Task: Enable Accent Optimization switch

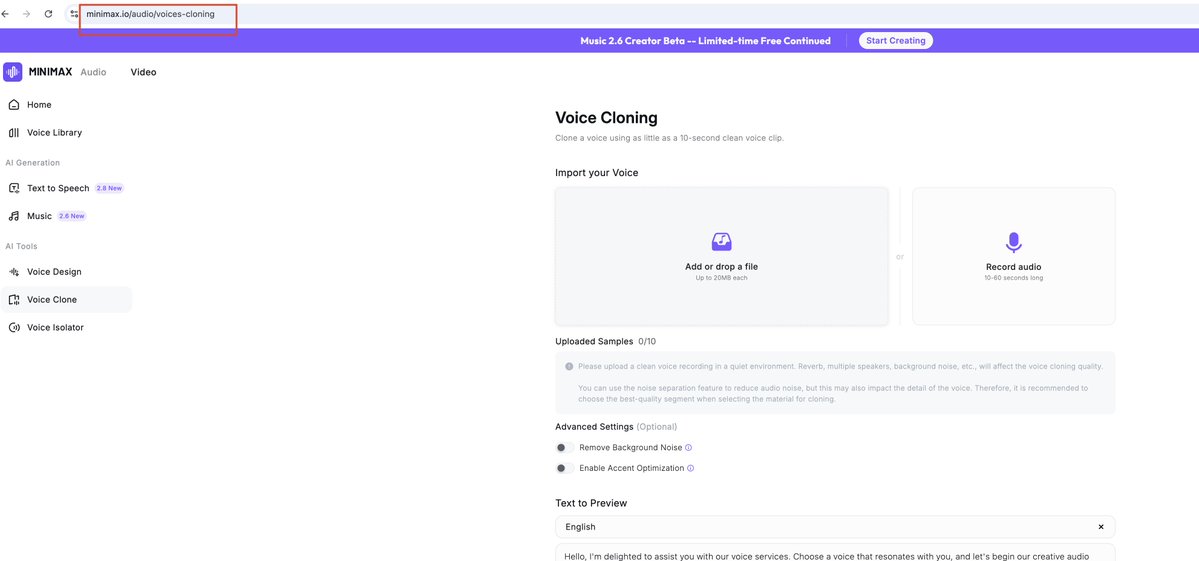Action: pos(564,469)
